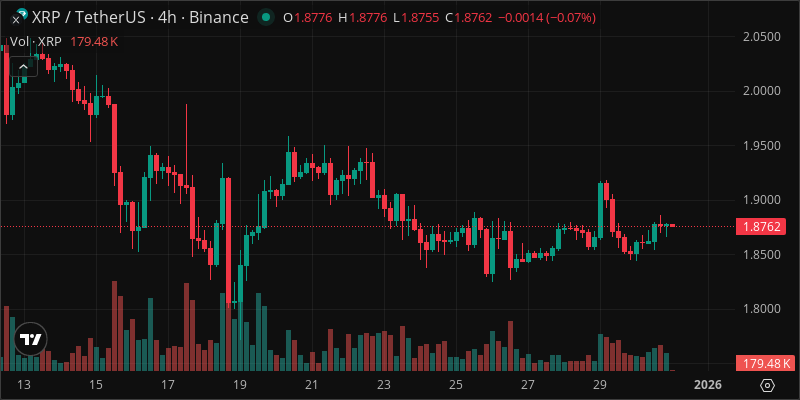
Task: Click date 23 on the time axis
Action: (384, 384)
